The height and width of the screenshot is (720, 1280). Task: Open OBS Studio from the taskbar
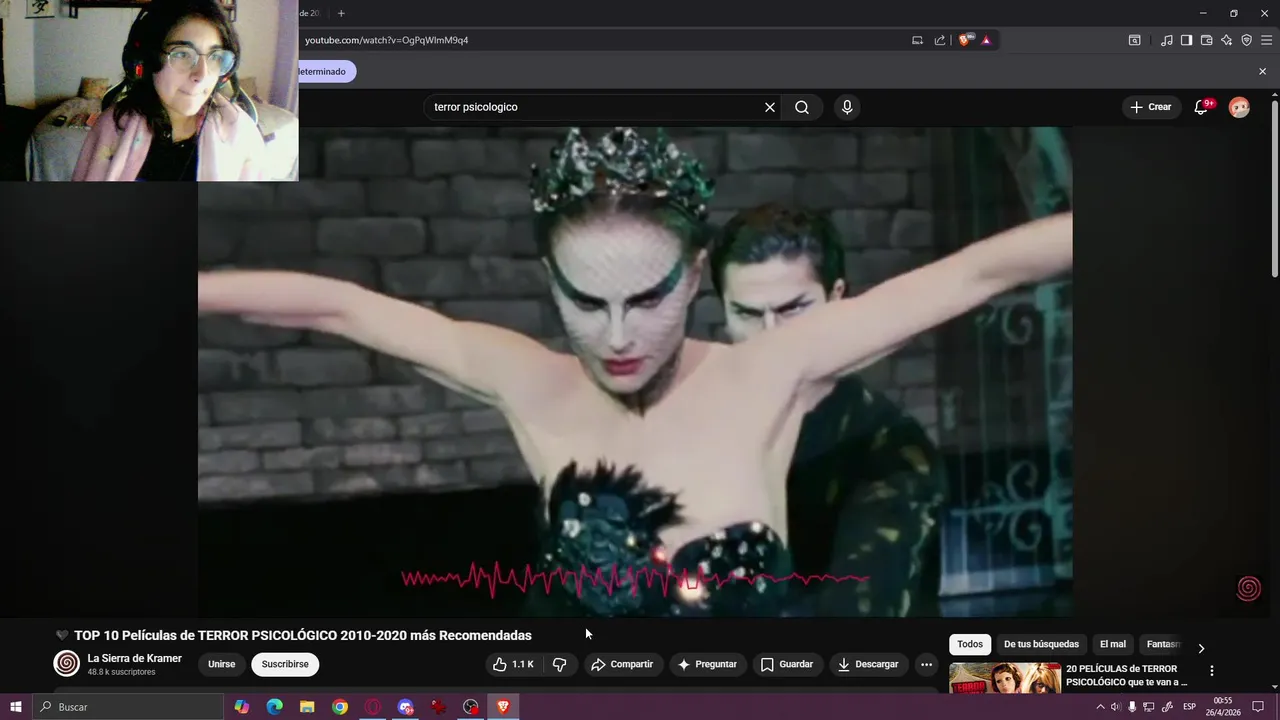coord(471,707)
